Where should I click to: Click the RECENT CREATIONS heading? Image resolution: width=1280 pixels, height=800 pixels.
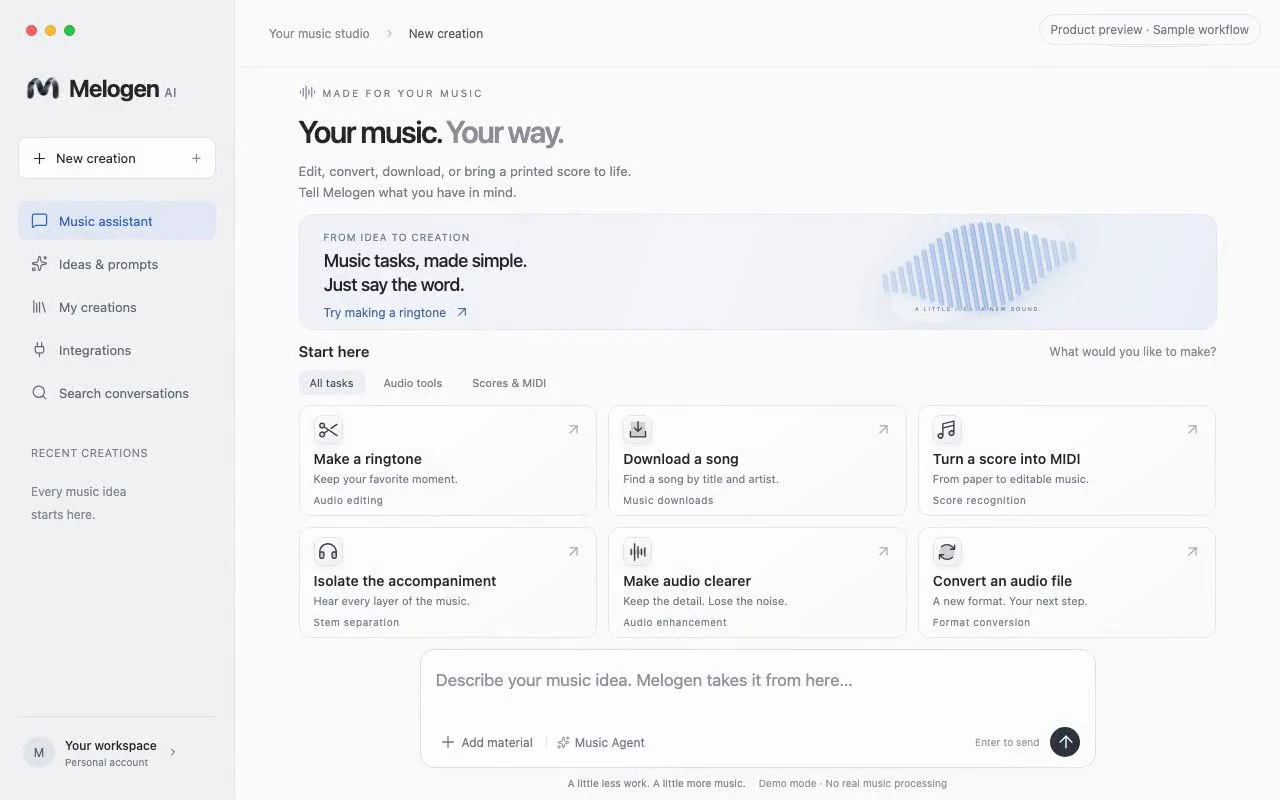point(89,453)
